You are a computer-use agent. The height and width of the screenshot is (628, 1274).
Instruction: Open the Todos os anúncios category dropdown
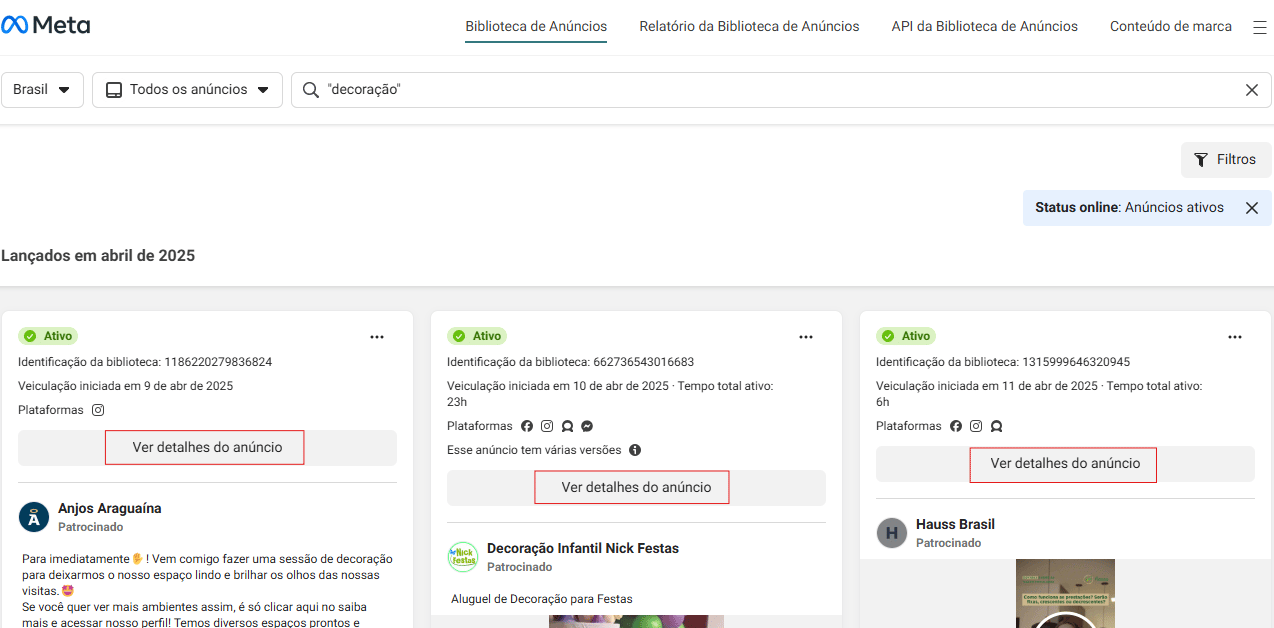click(187, 90)
